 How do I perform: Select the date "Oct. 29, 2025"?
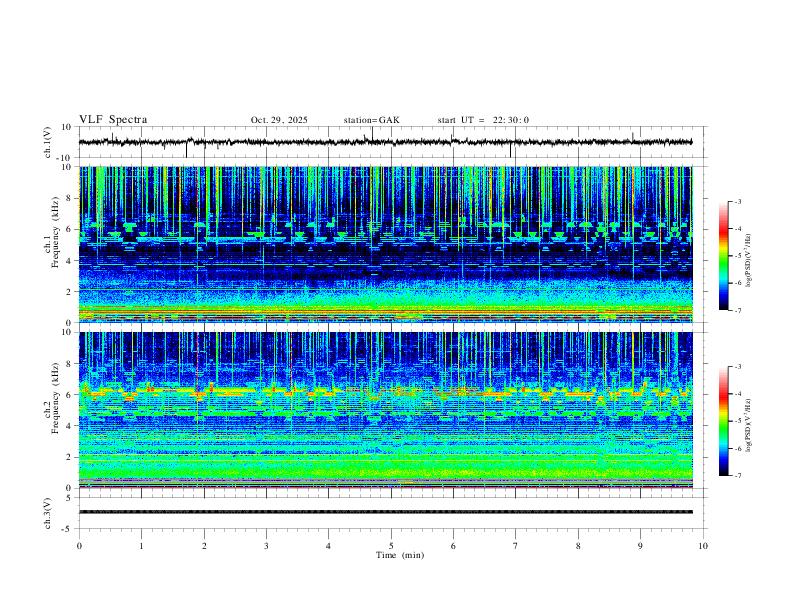[279, 120]
